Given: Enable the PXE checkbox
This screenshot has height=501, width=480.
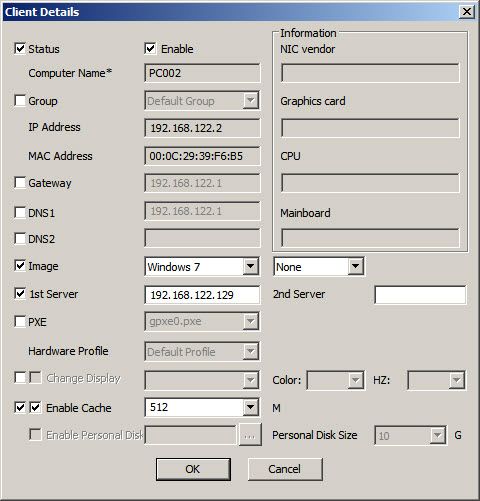Looking at the screenshot, I should [x=20, y=322].
